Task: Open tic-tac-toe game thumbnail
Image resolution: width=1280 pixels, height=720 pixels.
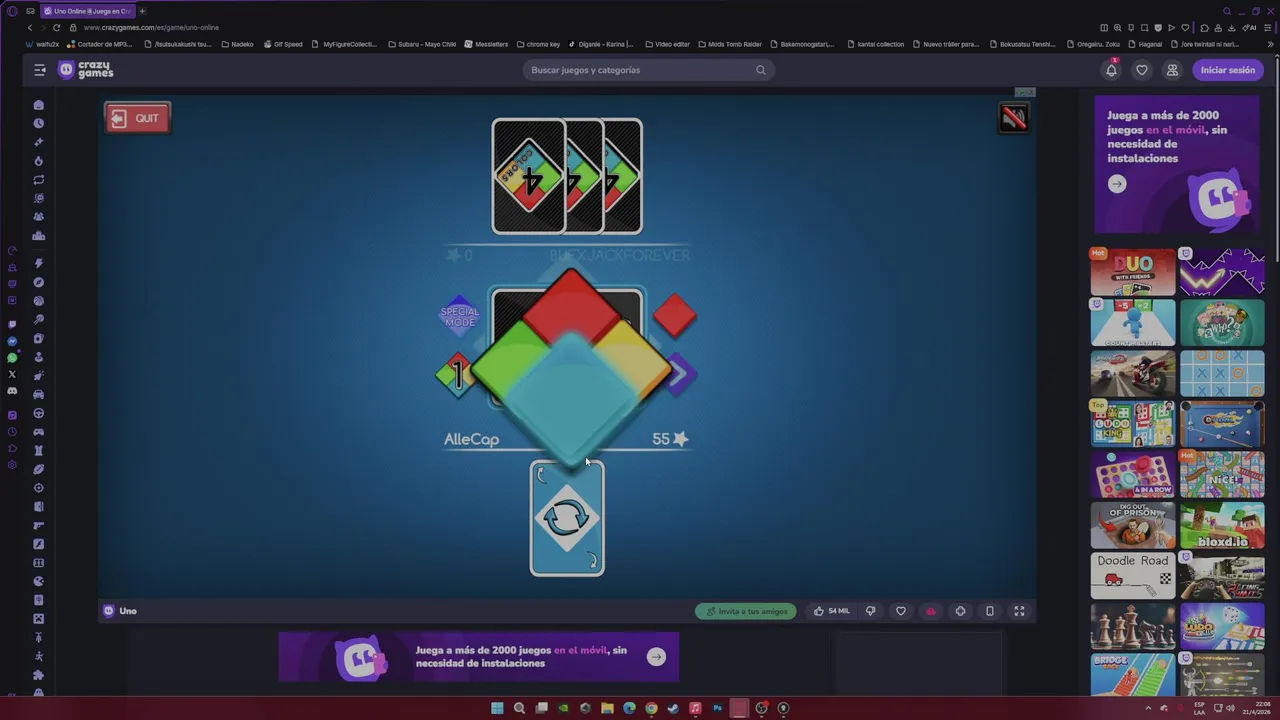Action: 1222,373
